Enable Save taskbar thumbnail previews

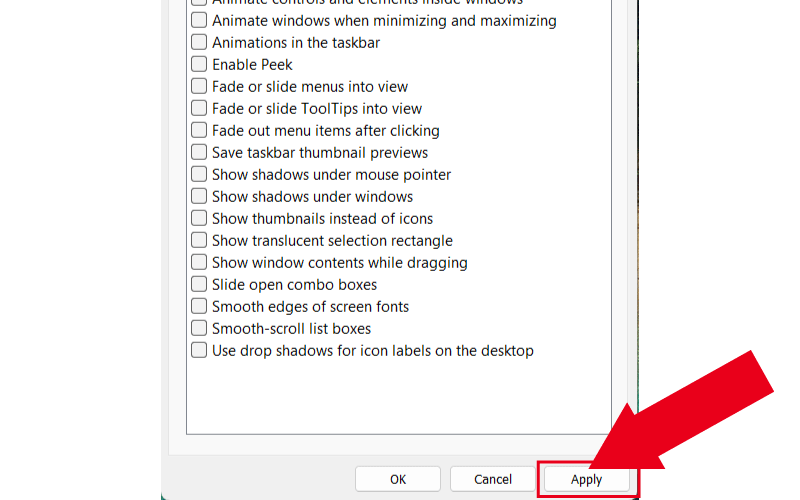point(199,152)
